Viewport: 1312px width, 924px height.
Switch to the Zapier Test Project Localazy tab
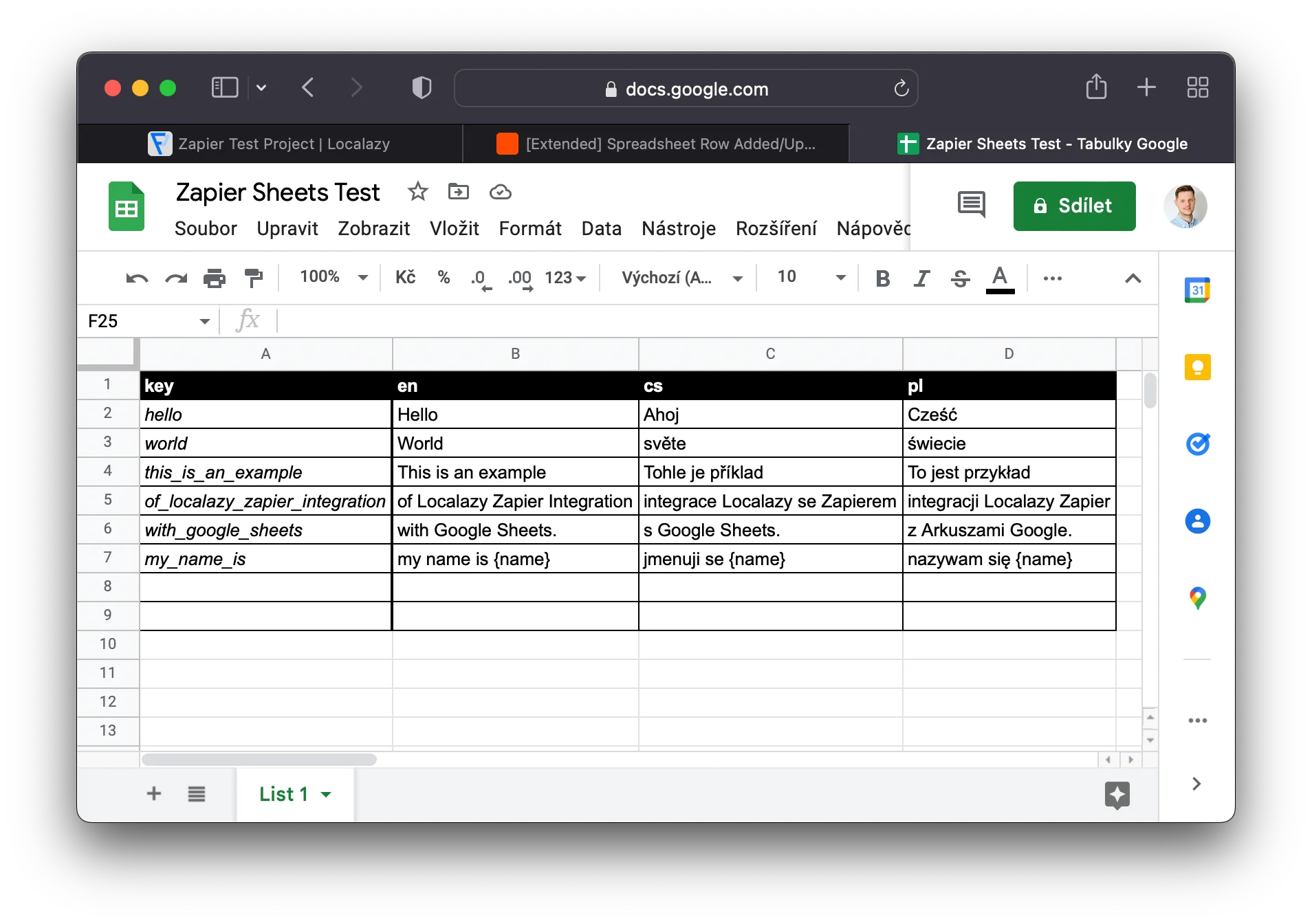(x=270, y=144)
